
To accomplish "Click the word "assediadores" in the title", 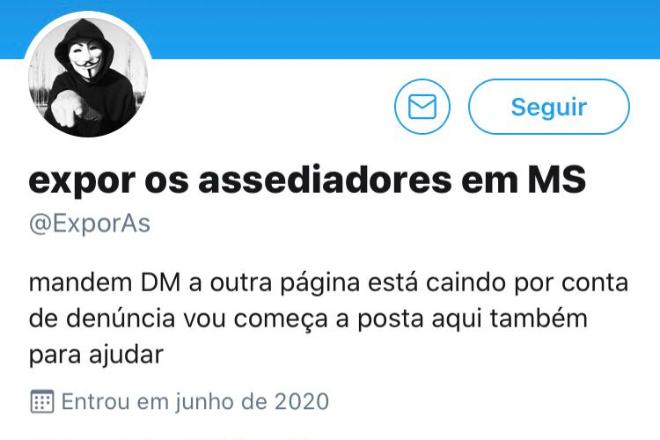I will (x=324, y=180).
